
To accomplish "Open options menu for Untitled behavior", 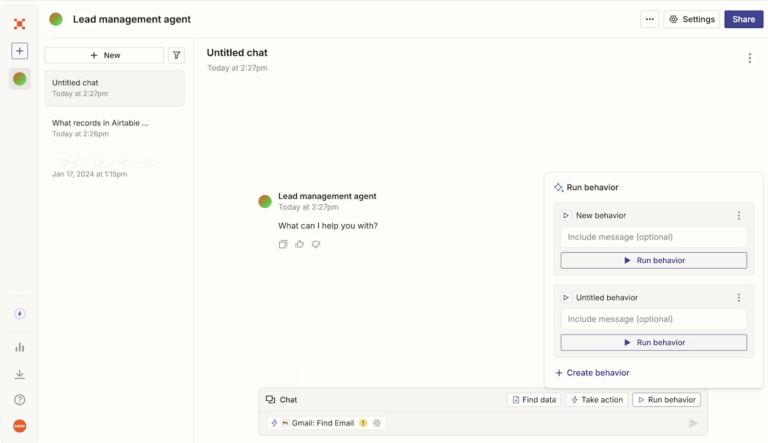I will click(x=739, y=297).
